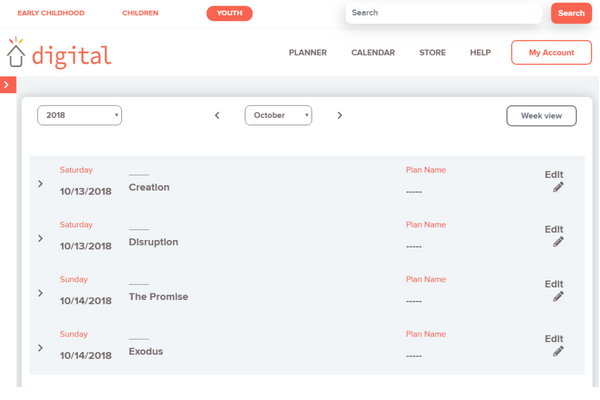Image resolution: width=600 pixels, height=400 pixels.
Task: Click the Disruption lesson title
Action: [153, 242]
